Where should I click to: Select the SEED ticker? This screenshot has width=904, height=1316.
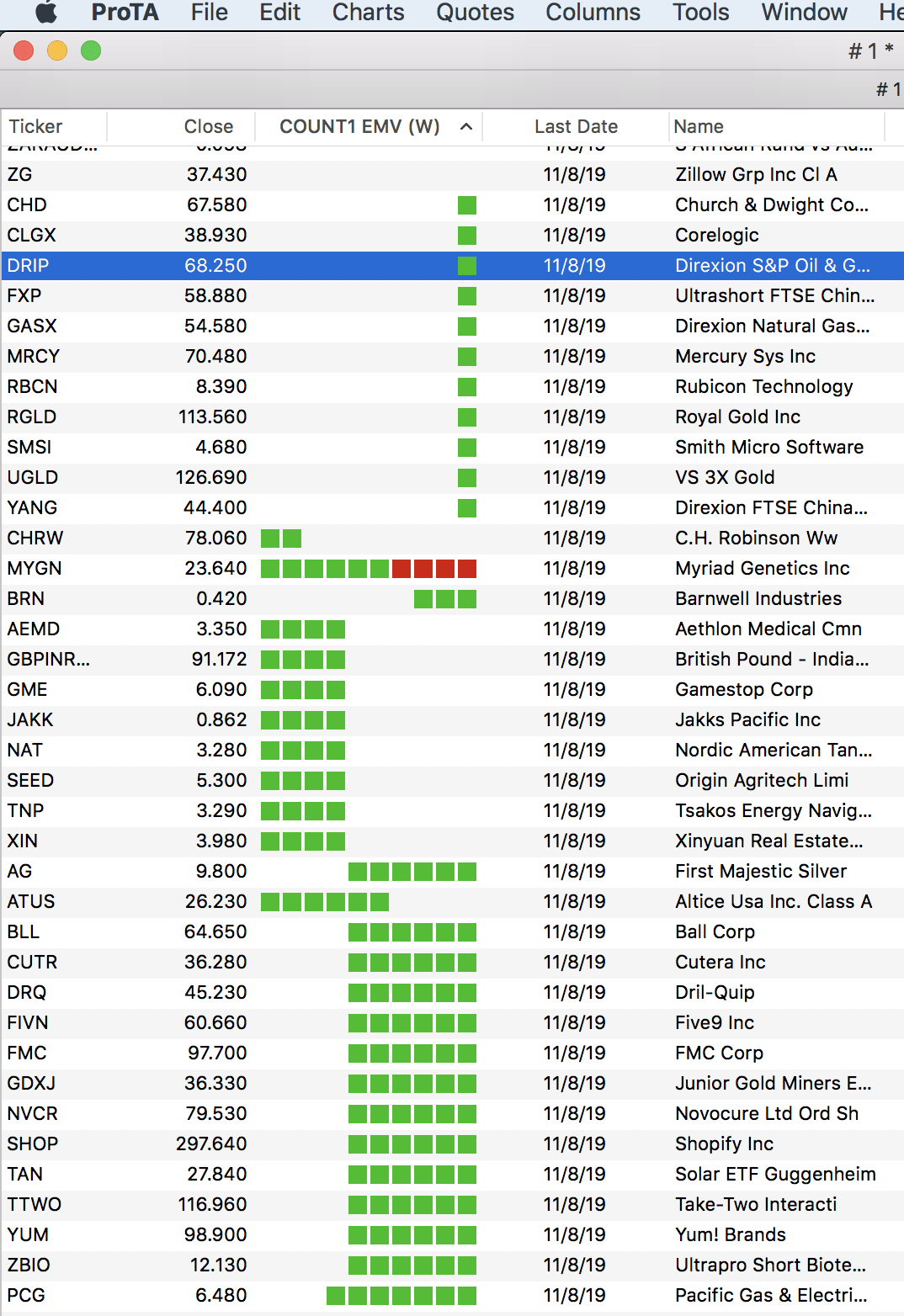coord(30,781)
